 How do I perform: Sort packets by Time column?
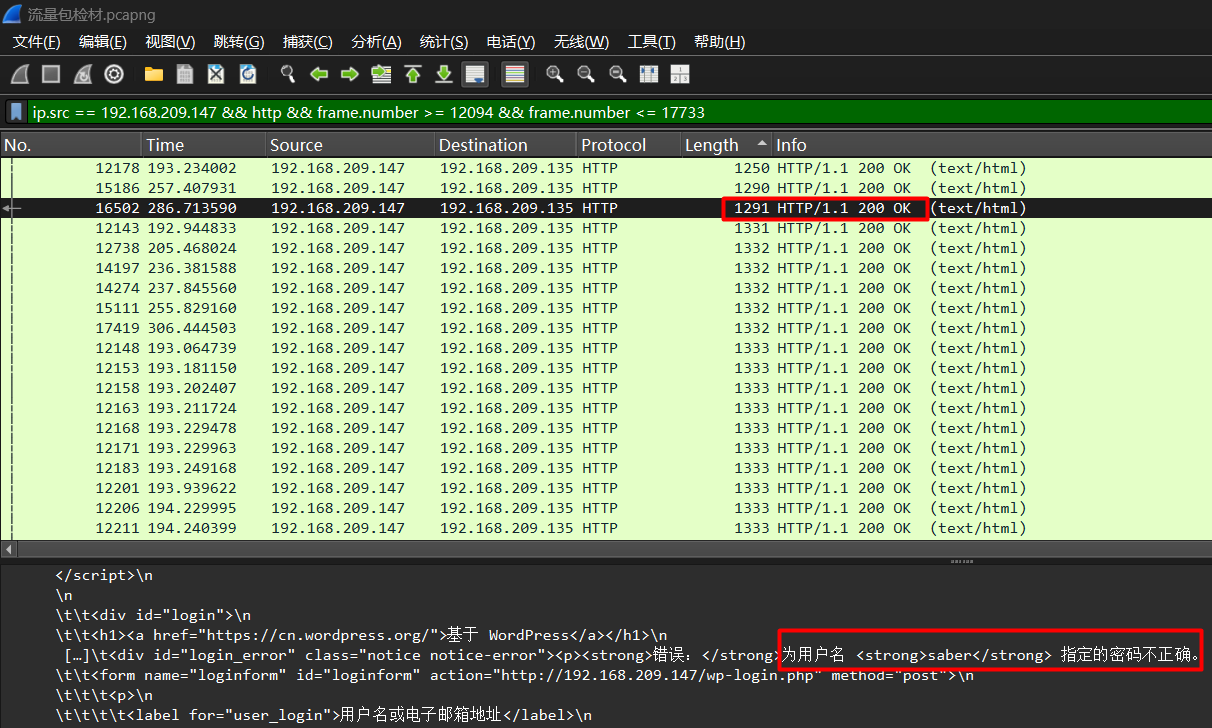tap(204, 145)
